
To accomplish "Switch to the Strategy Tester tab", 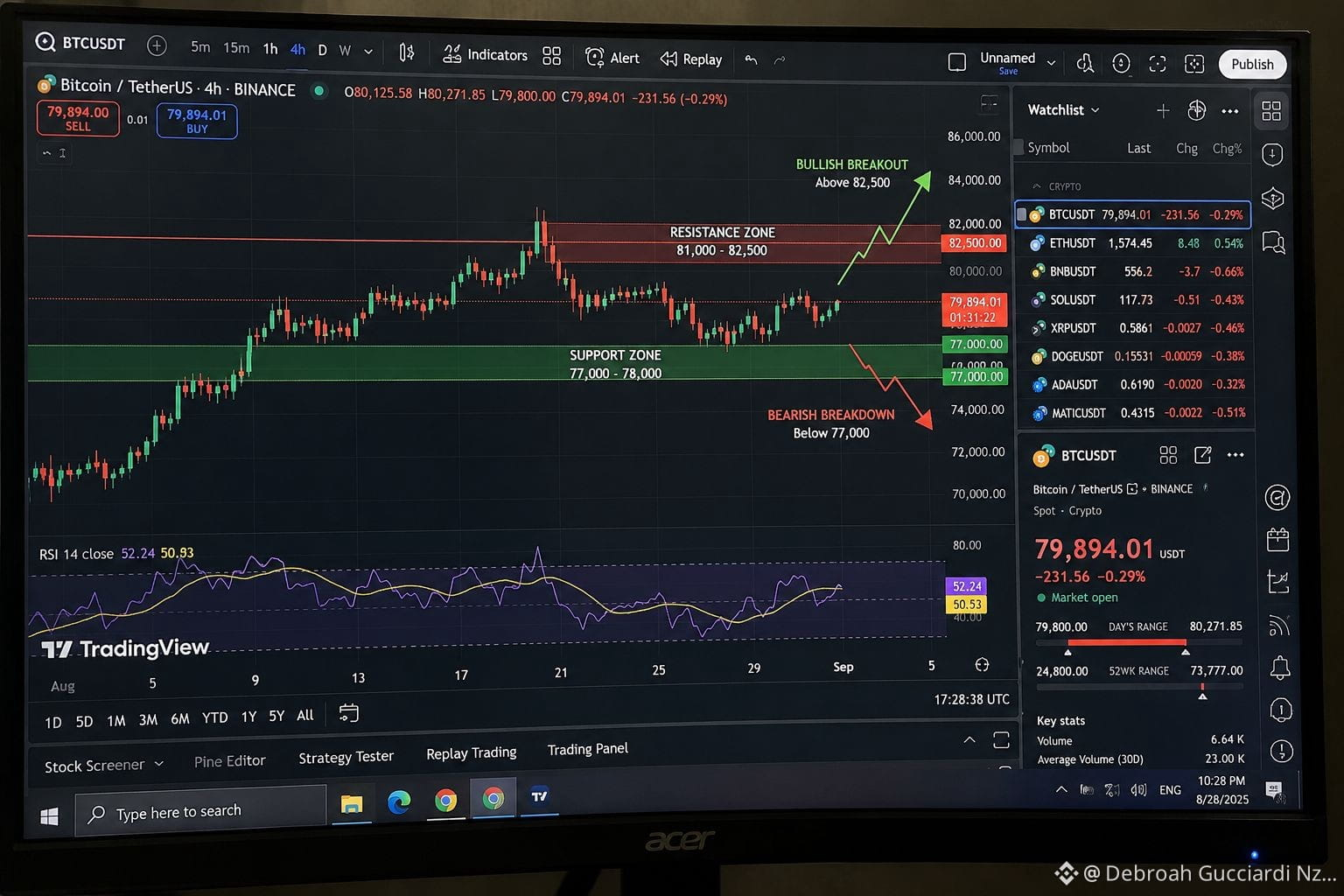I will click(x=346, y=757).
